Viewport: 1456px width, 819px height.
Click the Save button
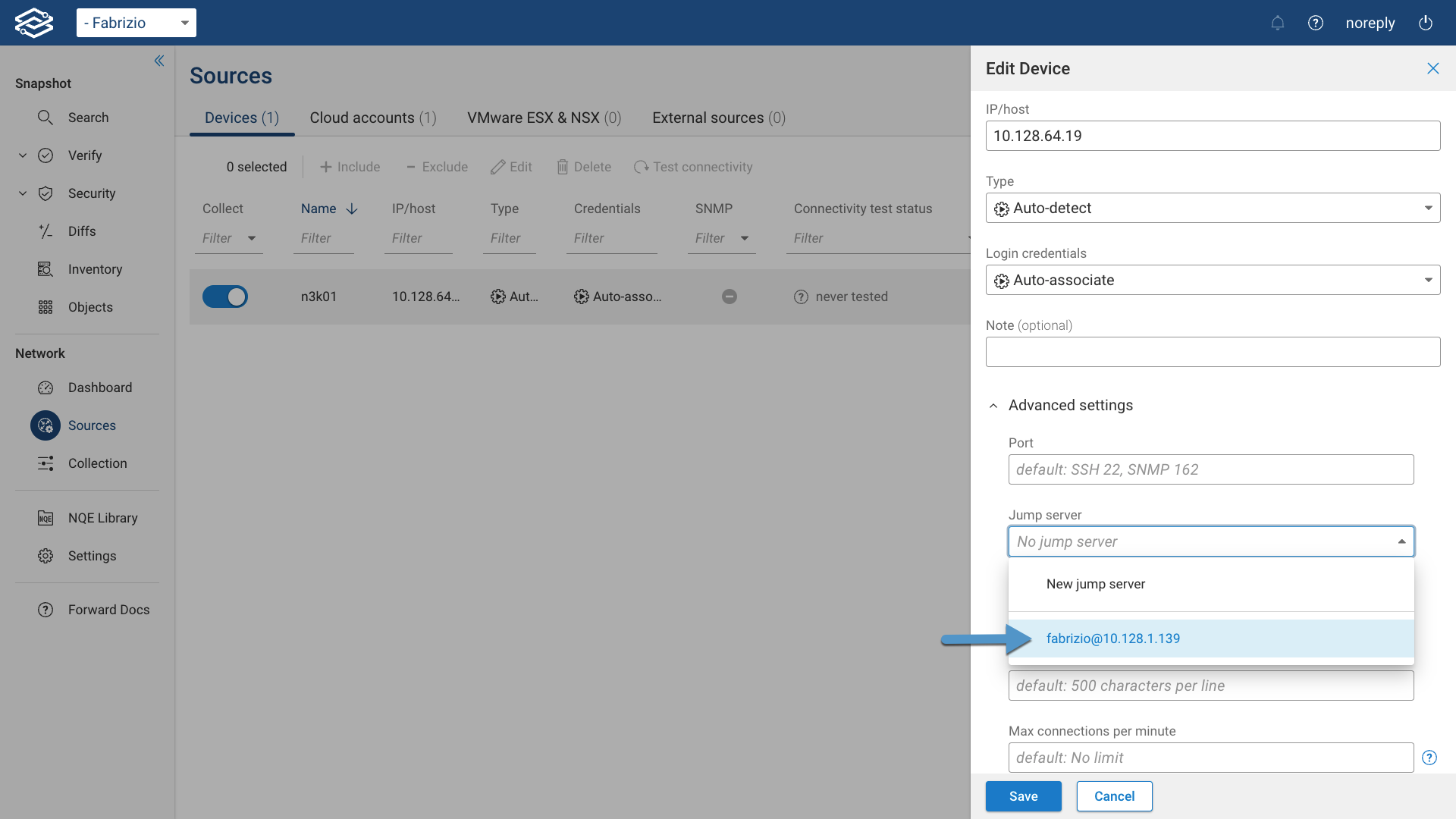click(x=1023, y=796)
